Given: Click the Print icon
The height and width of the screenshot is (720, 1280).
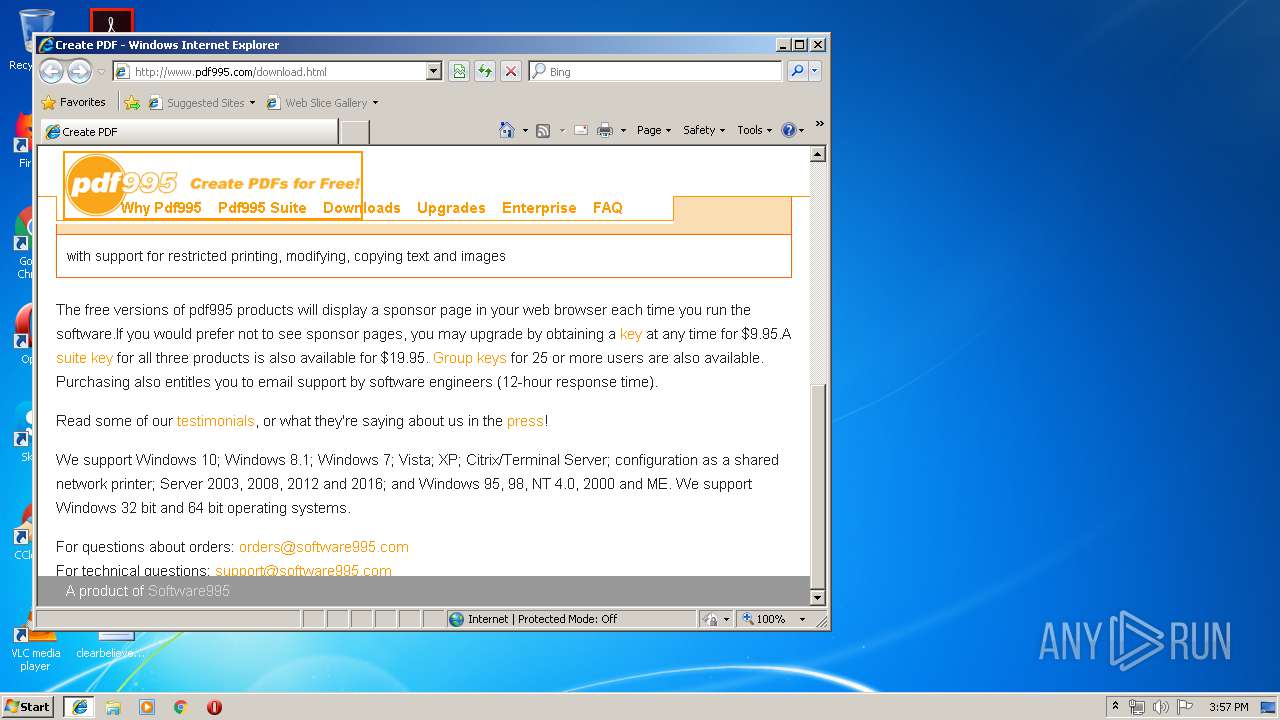Looking at the screenshot, I should point(605,130).
